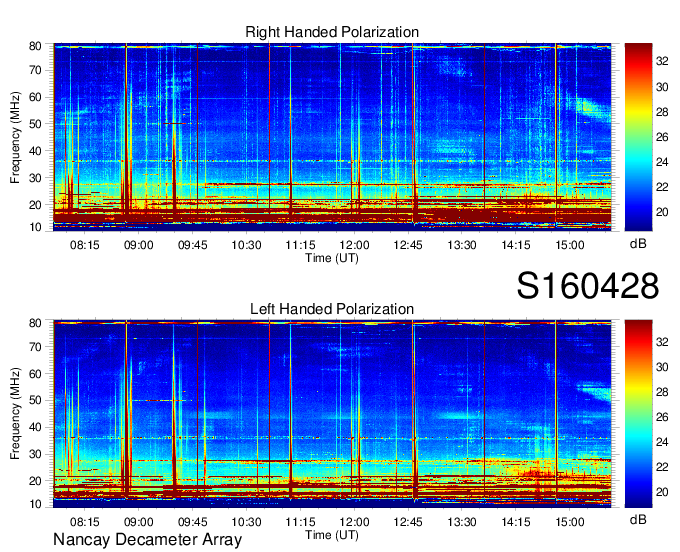Click the 'Left Handed Polarization' plot title
Image resolution: width=680 pixels, height=552 pixels.
[x=332, y=309]
